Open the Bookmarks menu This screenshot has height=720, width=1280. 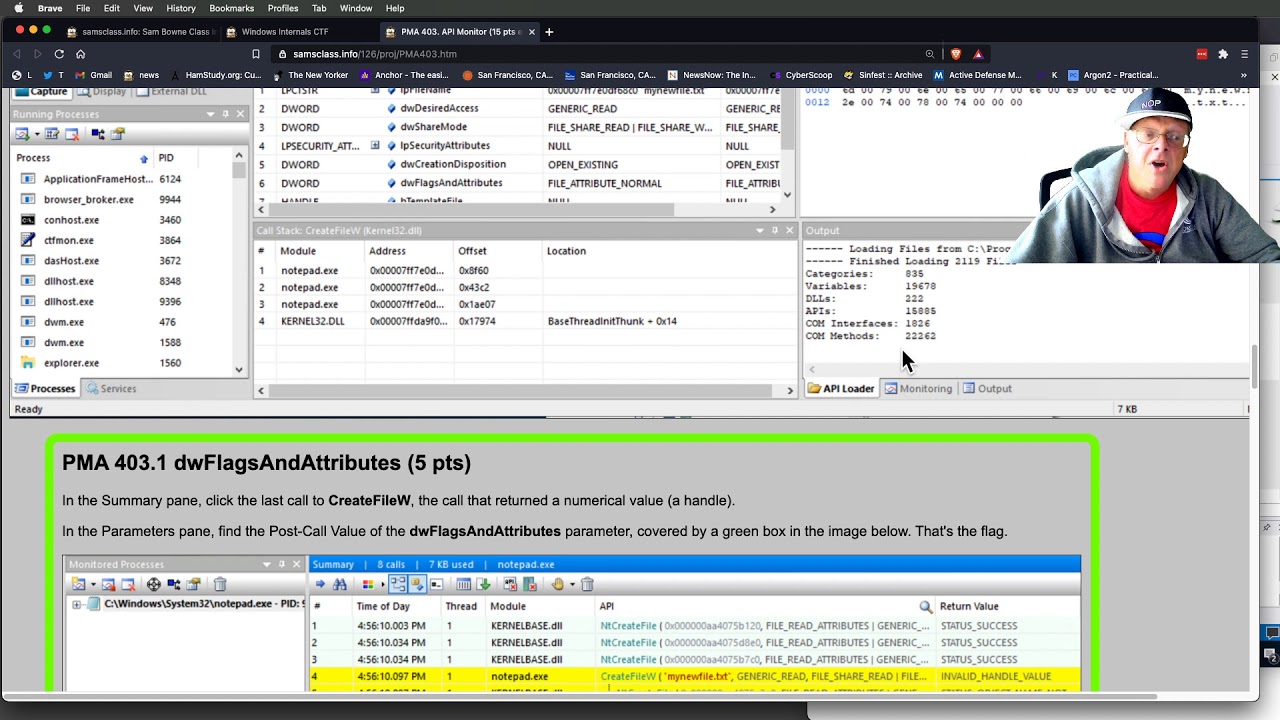pos(231,8)
